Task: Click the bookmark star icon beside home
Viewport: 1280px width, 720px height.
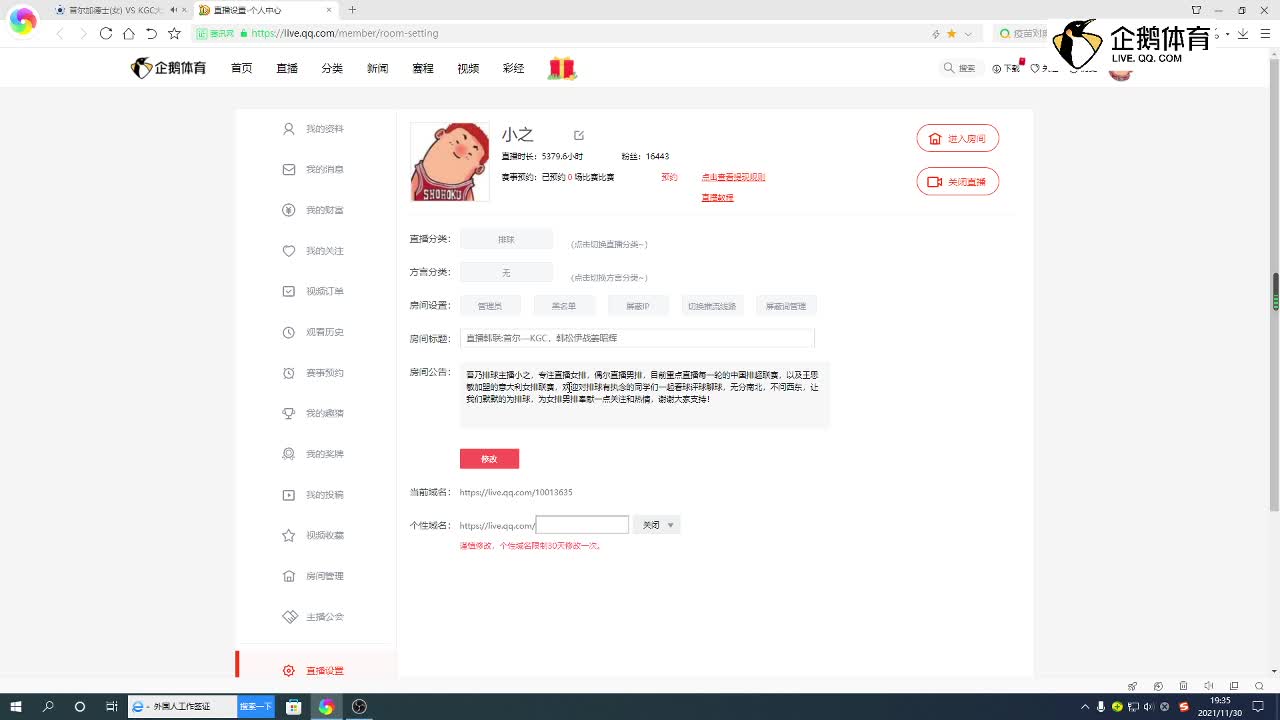Action: [174, 33]
